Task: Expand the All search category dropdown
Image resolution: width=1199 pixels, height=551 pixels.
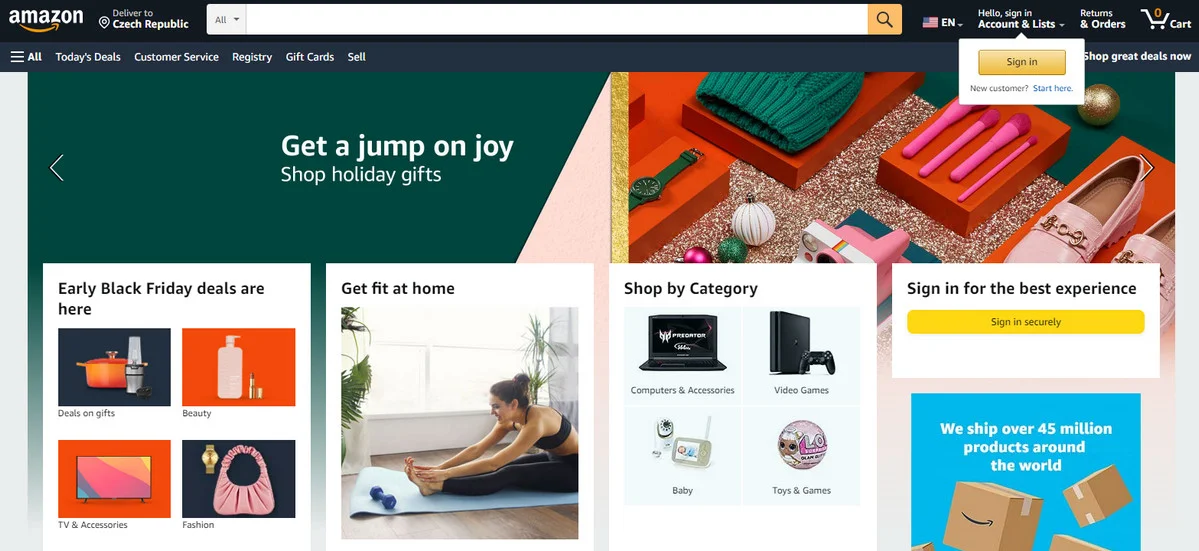Action: pyautogui.click(x=226, y=19)
